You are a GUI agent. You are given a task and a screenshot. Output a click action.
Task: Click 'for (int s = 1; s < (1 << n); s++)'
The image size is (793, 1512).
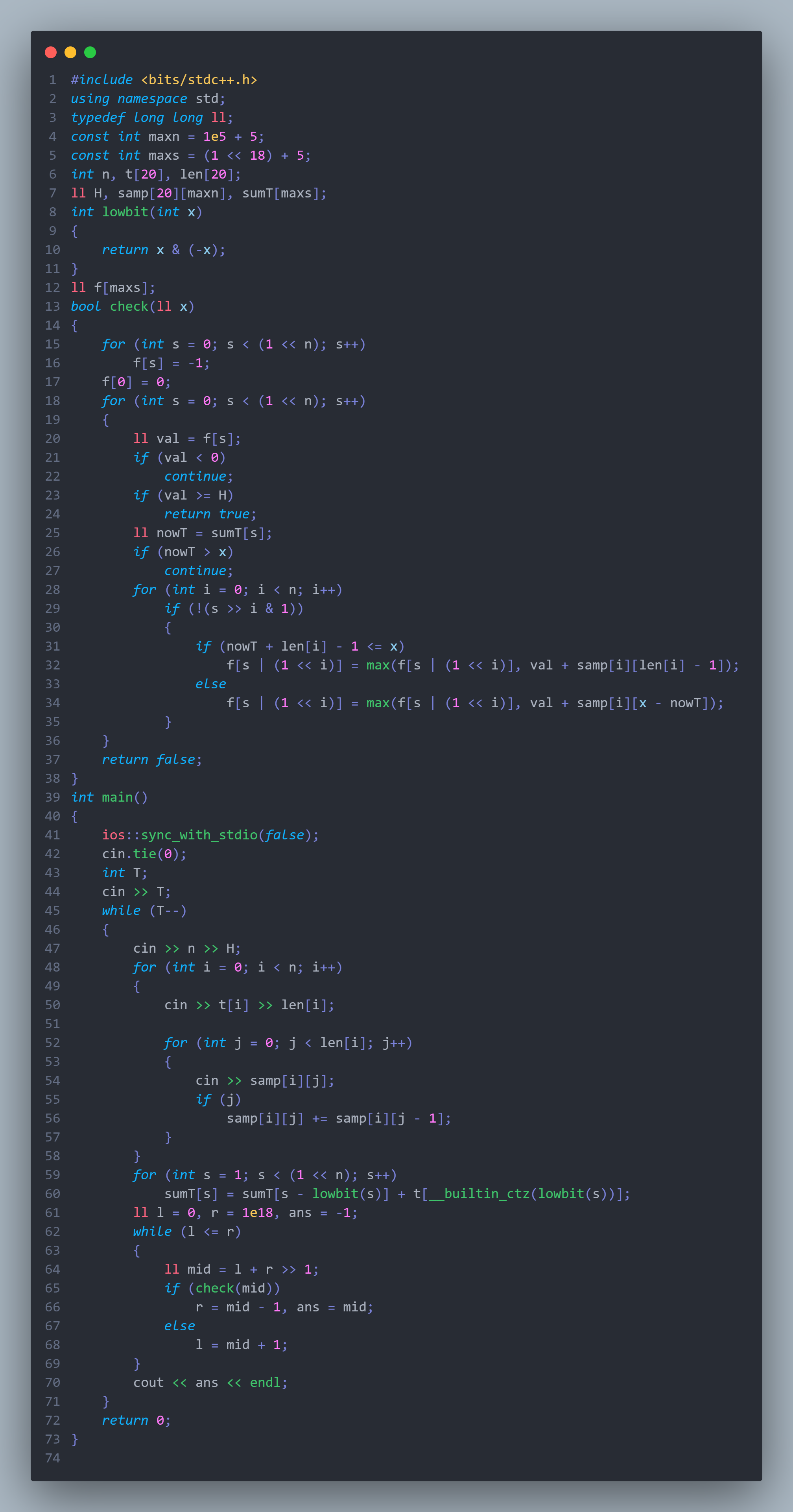(265, 1175)
